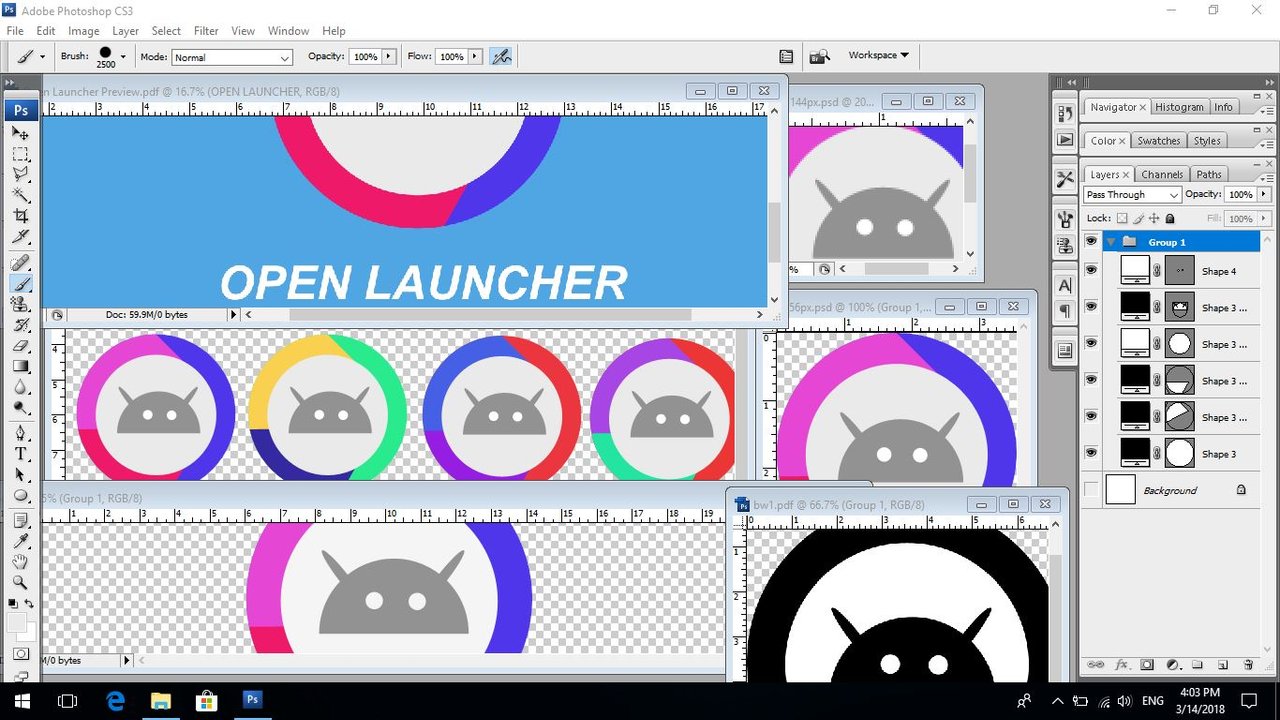Screen dimensions: 1280x720
Task: Click the airbrush icon in options bar
Action: [501, 57]
